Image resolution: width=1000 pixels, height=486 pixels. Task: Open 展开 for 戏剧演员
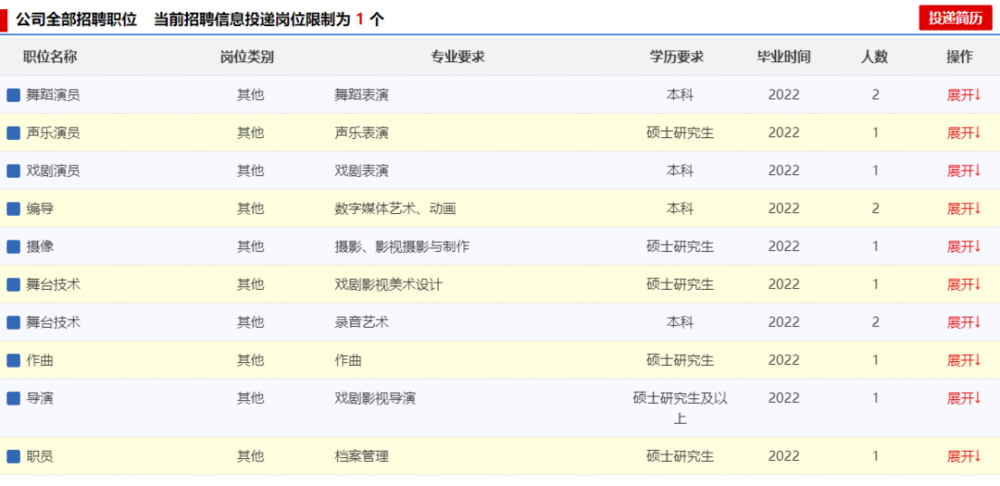pos(964,171)
